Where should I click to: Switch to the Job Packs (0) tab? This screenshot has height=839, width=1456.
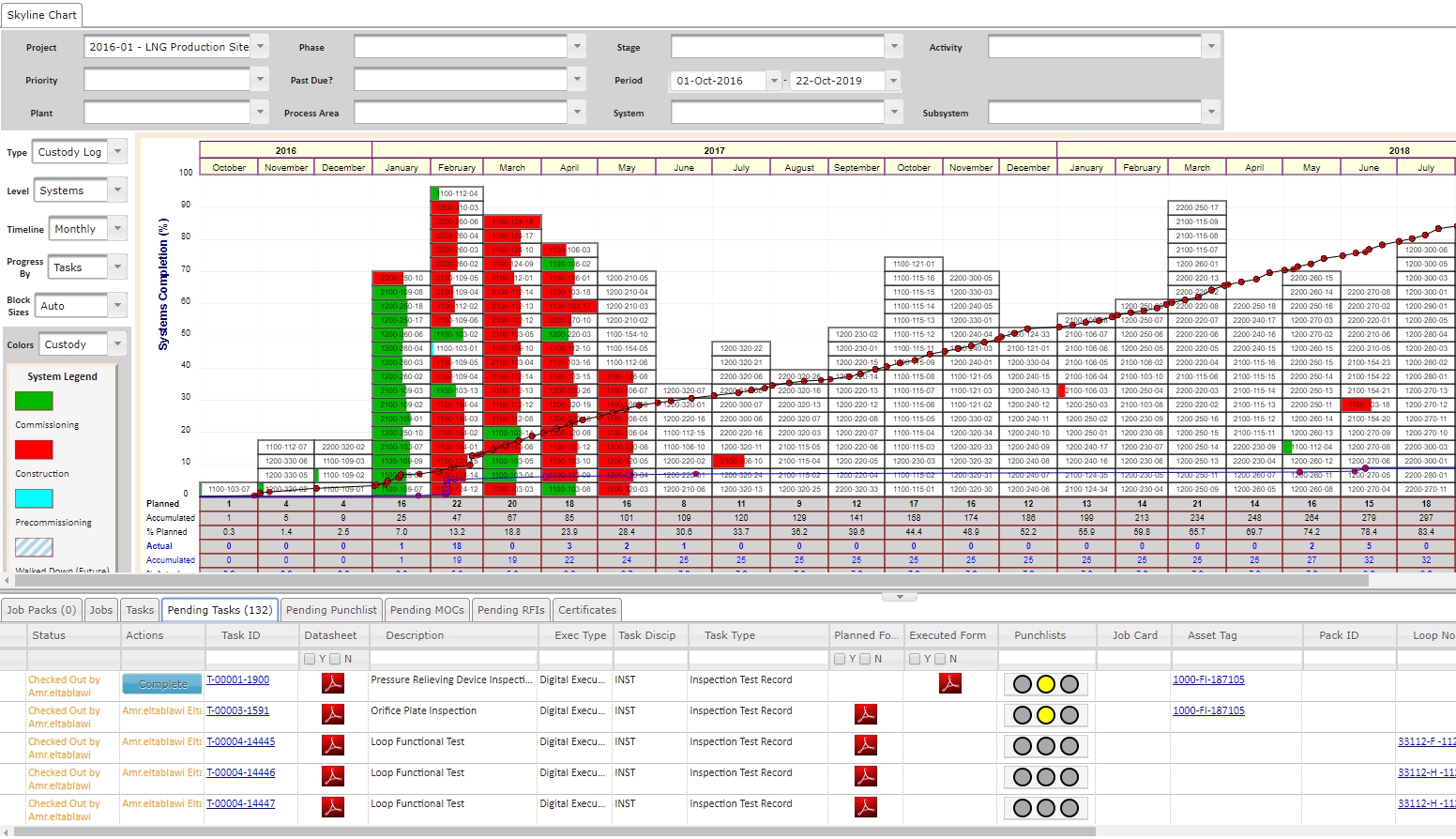coord(41,610)
